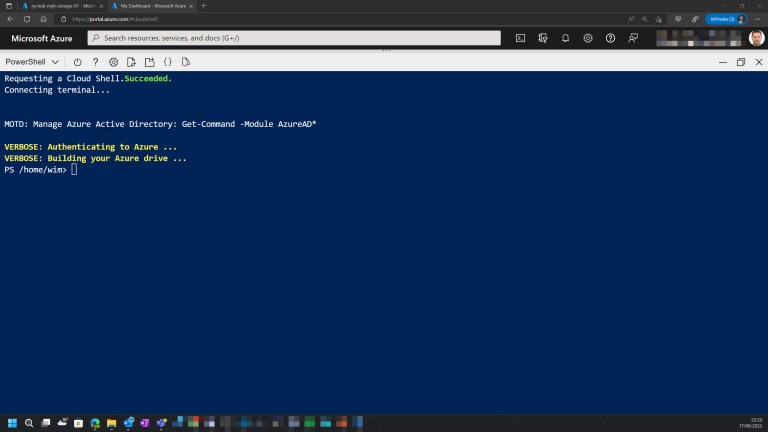
Task: Open the Windows Start menu
Action: pyautogui.click(x=12, y=423)
